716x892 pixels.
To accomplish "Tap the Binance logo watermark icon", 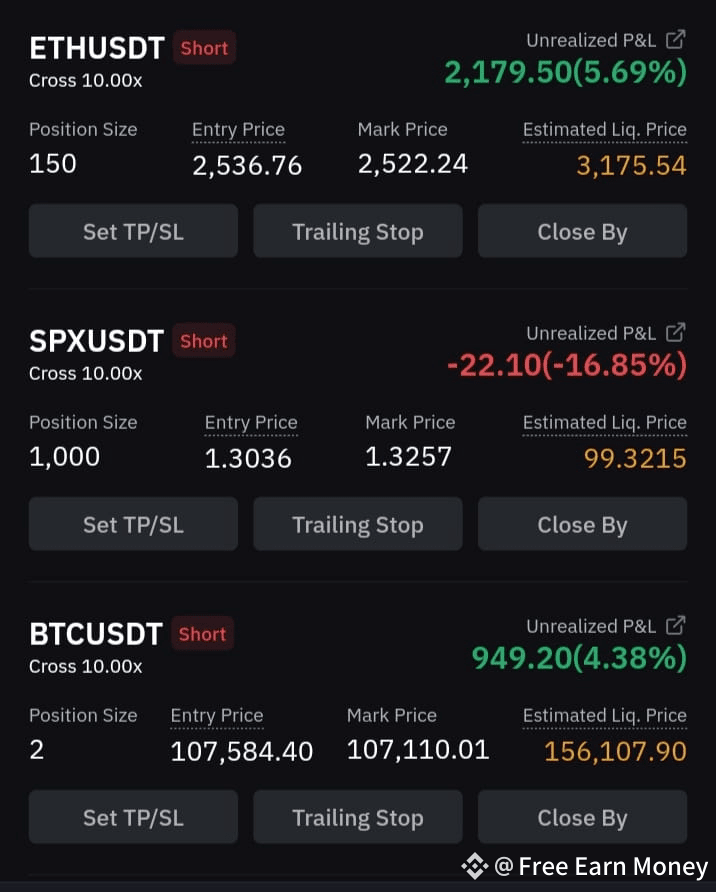I will click(x=474, y=866).
